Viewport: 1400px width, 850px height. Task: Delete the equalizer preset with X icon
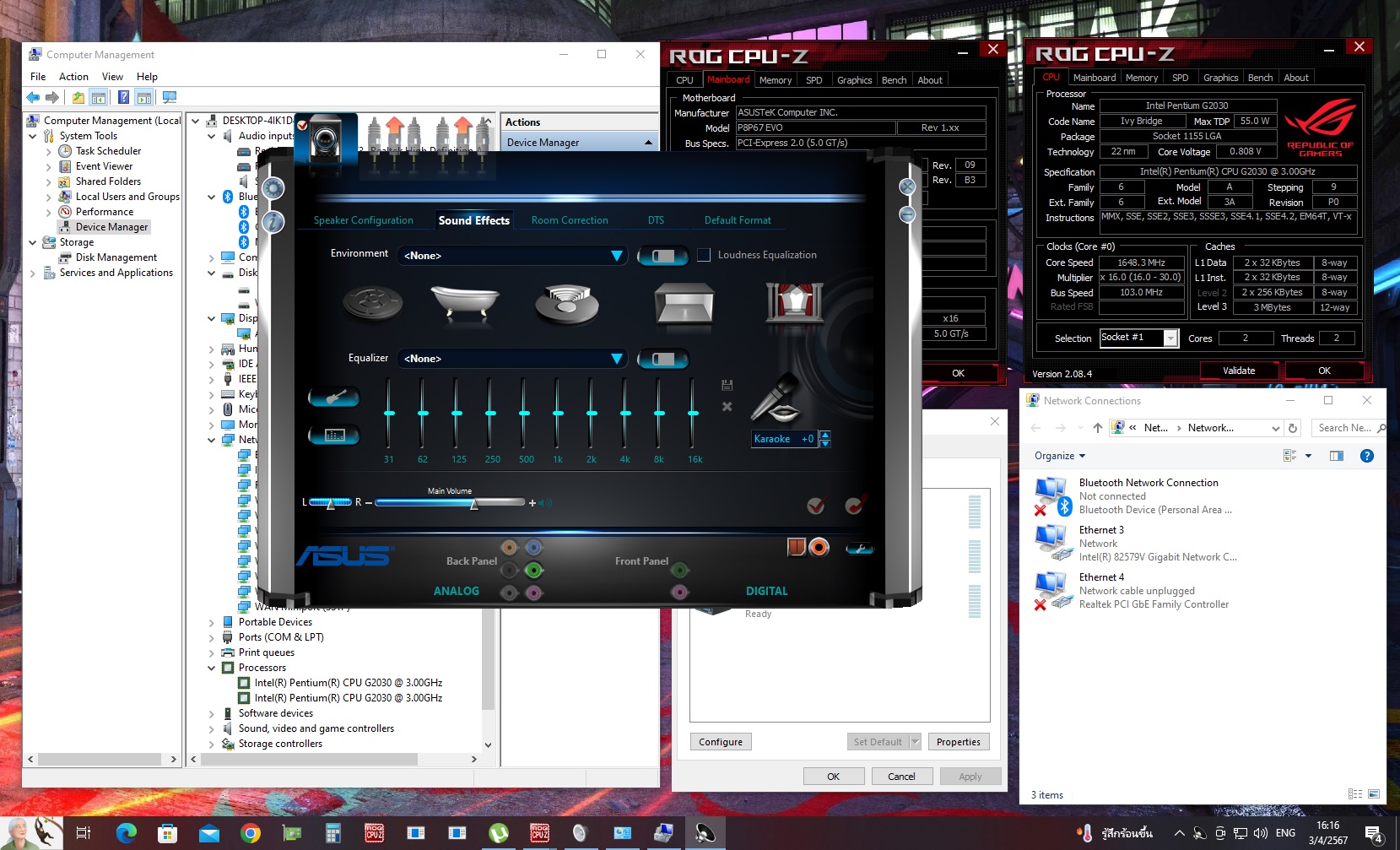pos(727,407)
